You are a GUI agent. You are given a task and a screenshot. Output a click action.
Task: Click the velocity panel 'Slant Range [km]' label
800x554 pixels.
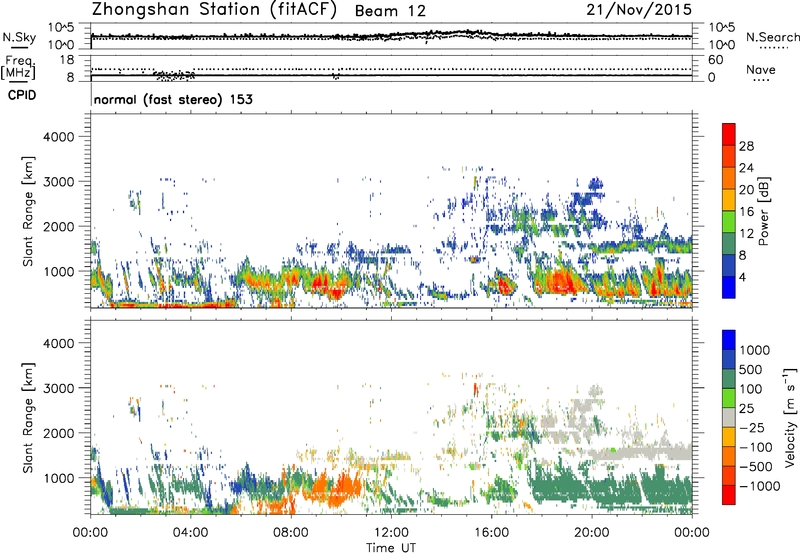28,418
